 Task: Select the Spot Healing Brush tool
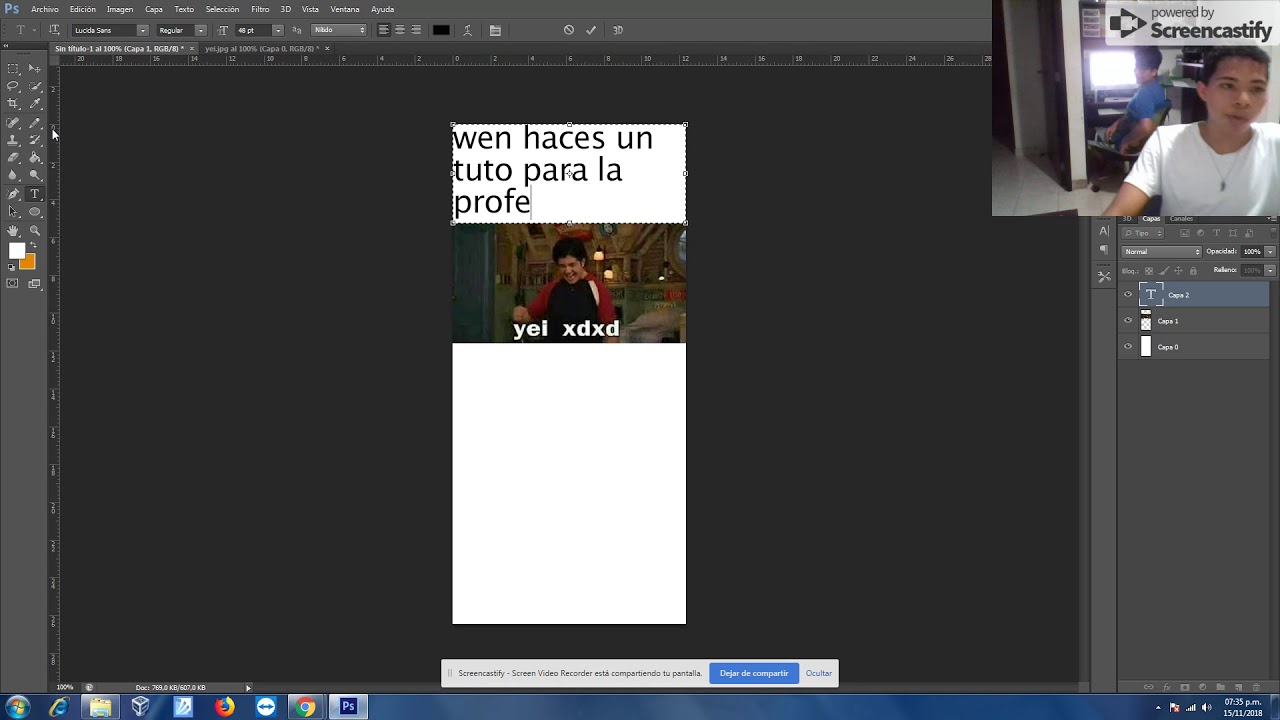pos(13,122)
